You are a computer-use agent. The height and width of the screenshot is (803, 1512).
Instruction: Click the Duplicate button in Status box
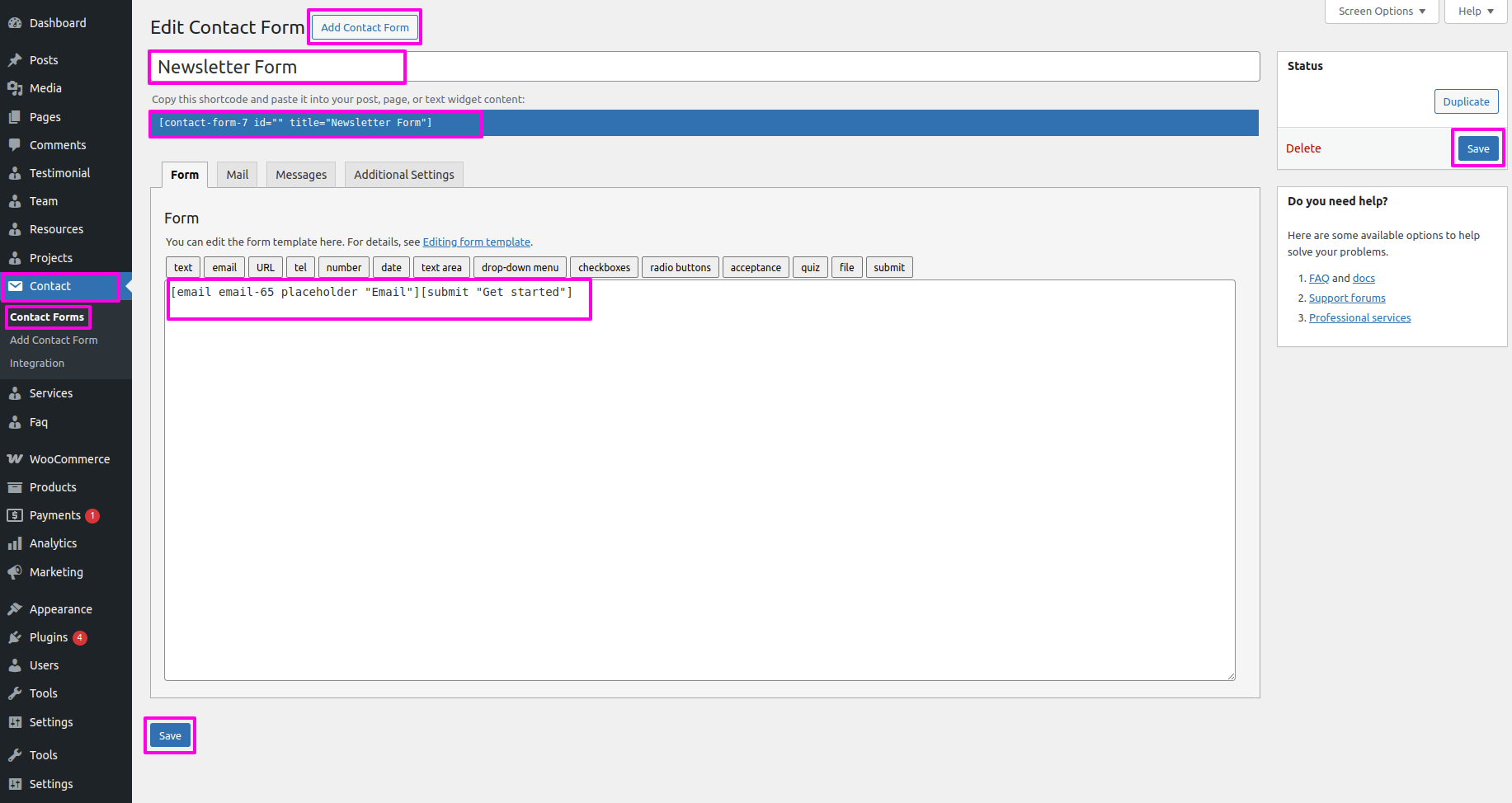pyautogui.click(x=1466, y=101)
